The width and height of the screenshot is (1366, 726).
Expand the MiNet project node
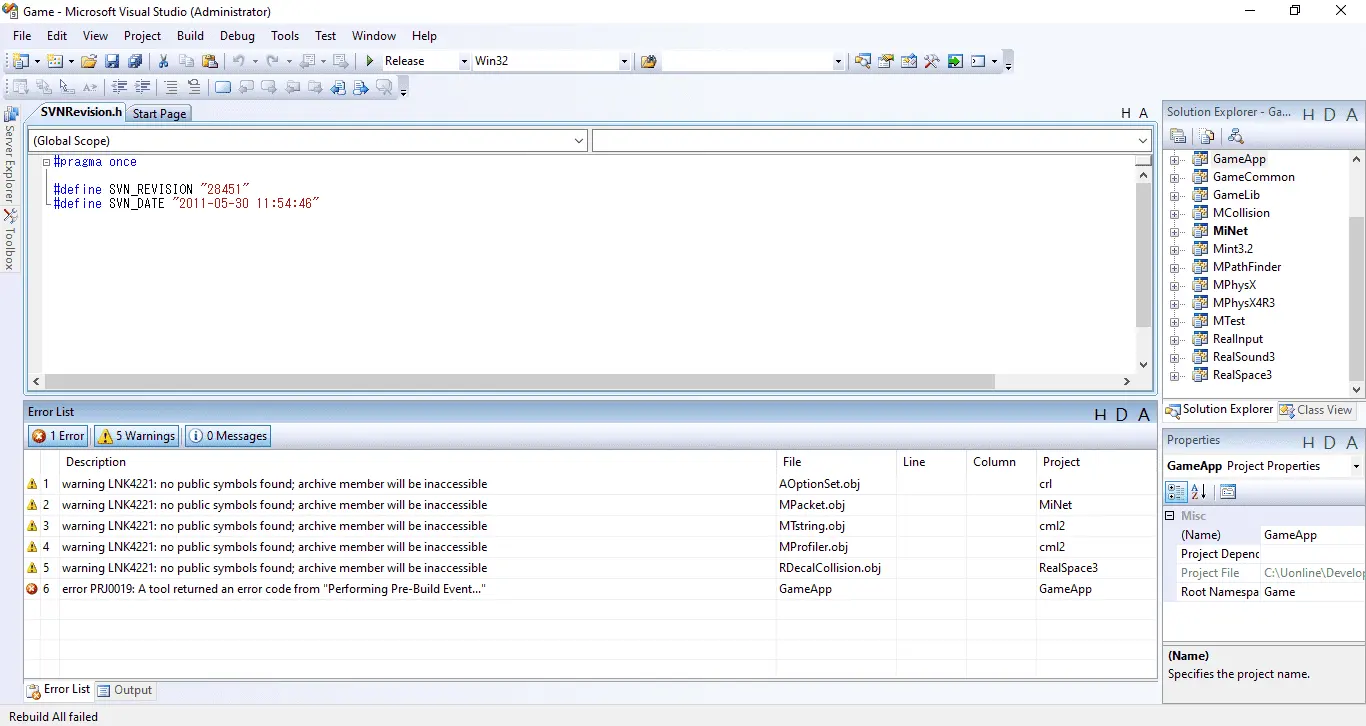coord(1176,232)
